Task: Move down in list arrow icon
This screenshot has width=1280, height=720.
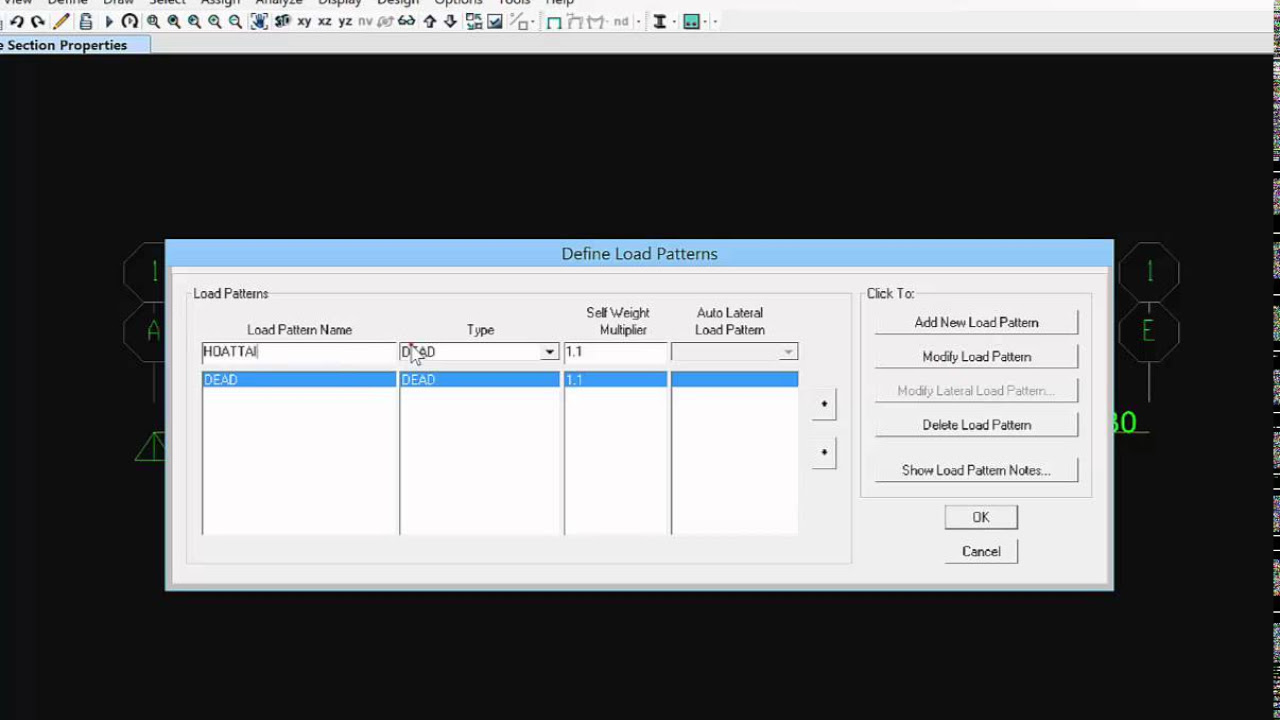Action: click(451, 21)
